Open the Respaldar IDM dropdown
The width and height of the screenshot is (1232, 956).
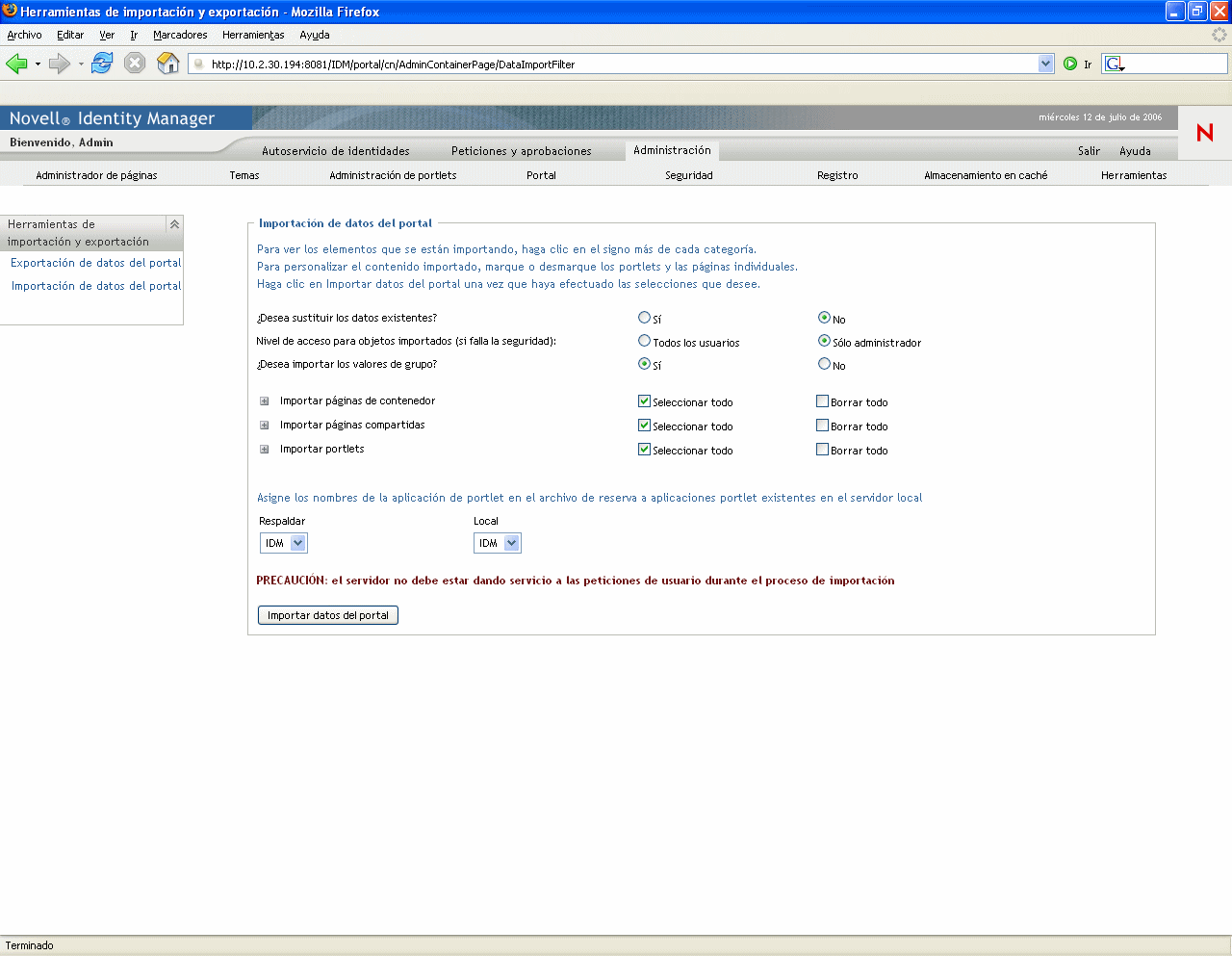283,543
